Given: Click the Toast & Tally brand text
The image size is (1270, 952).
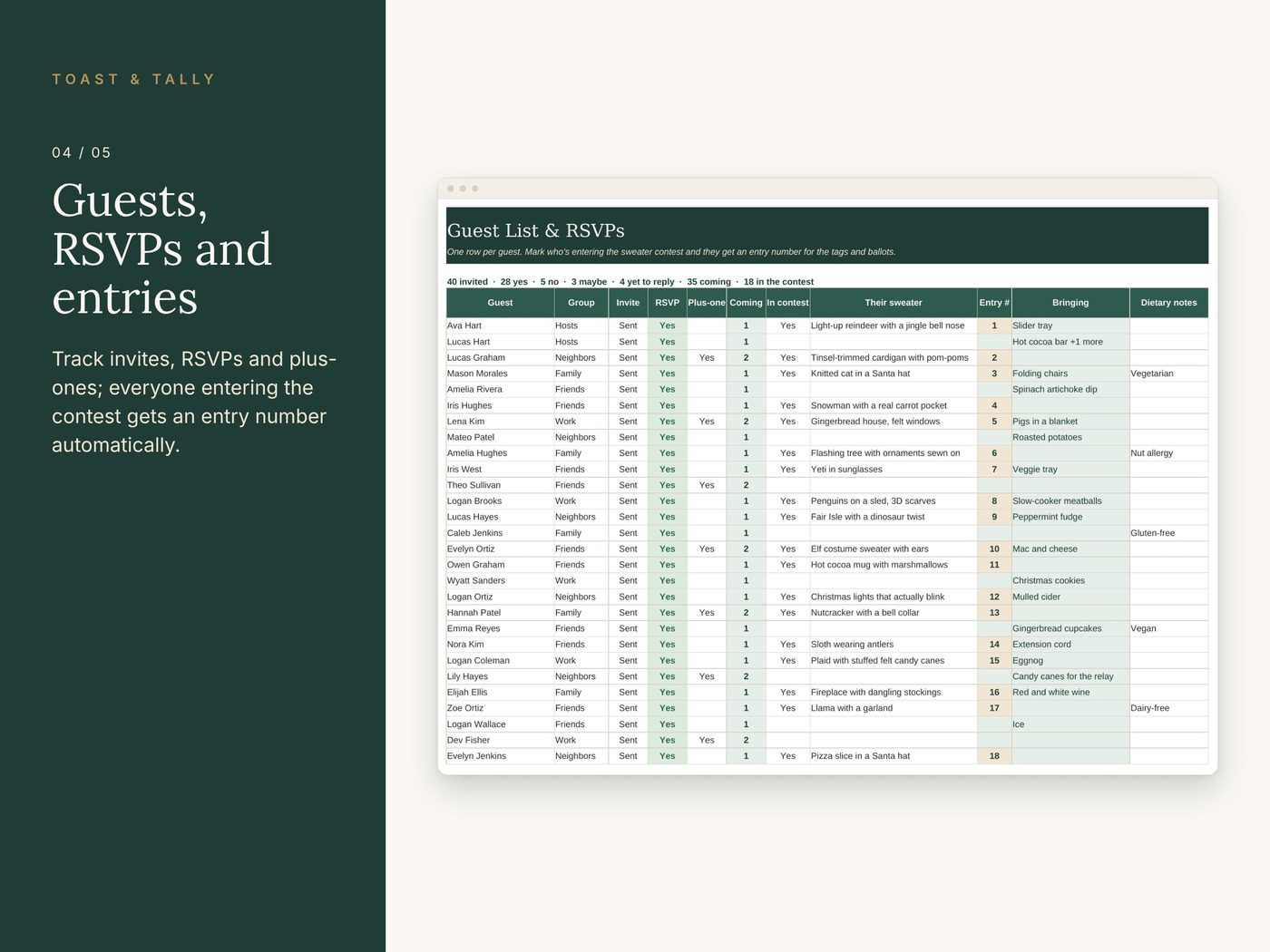Looking at the screenshot, I should coord(134,80).
